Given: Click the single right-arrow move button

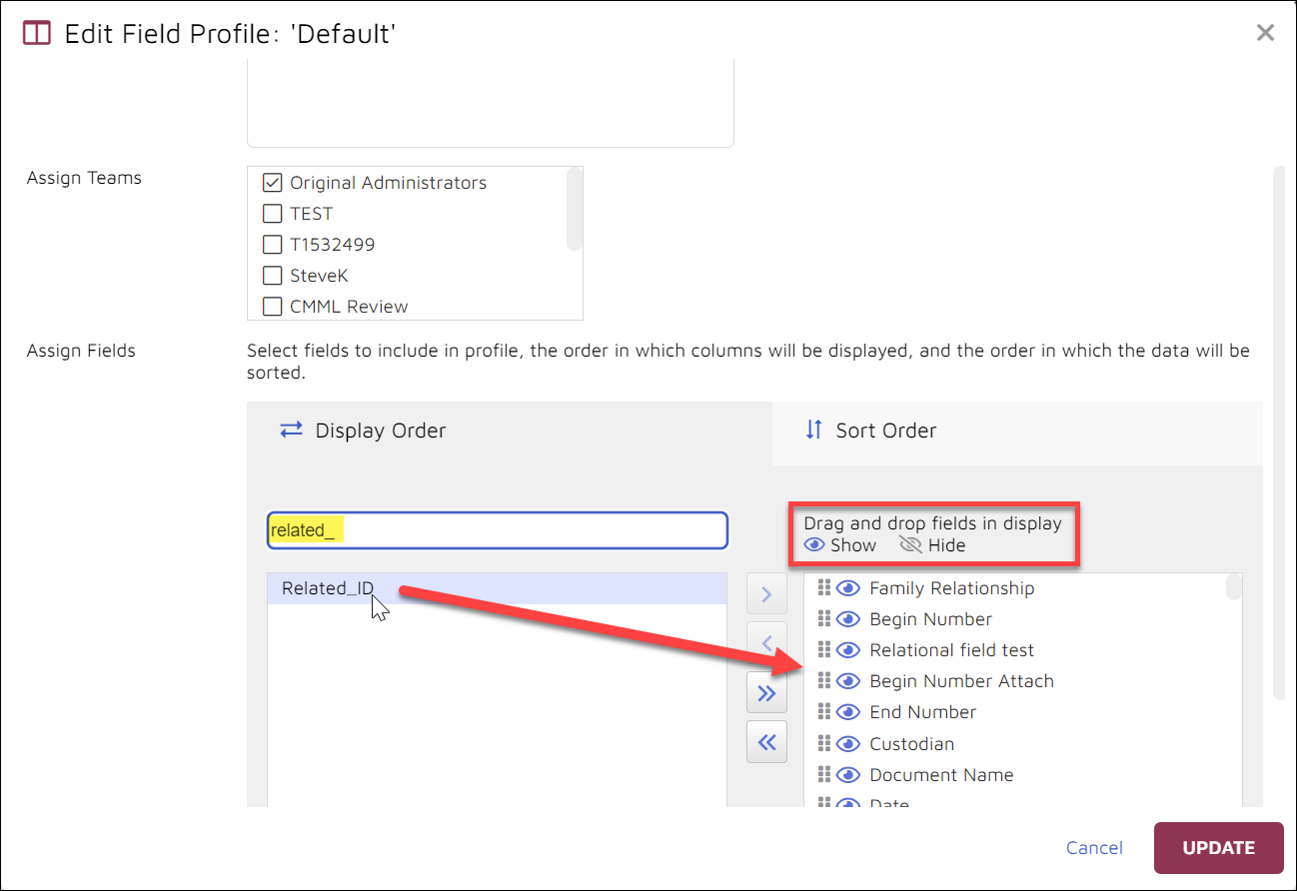Looking at the screenshot, I should [x=766, y=593].
